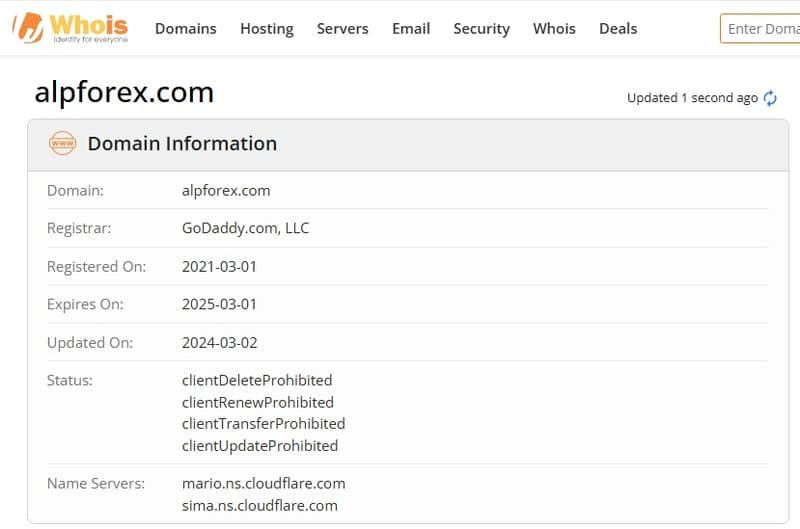
Task: Click the 2025-03-01 expiry date
Action: tap(219, 304)
